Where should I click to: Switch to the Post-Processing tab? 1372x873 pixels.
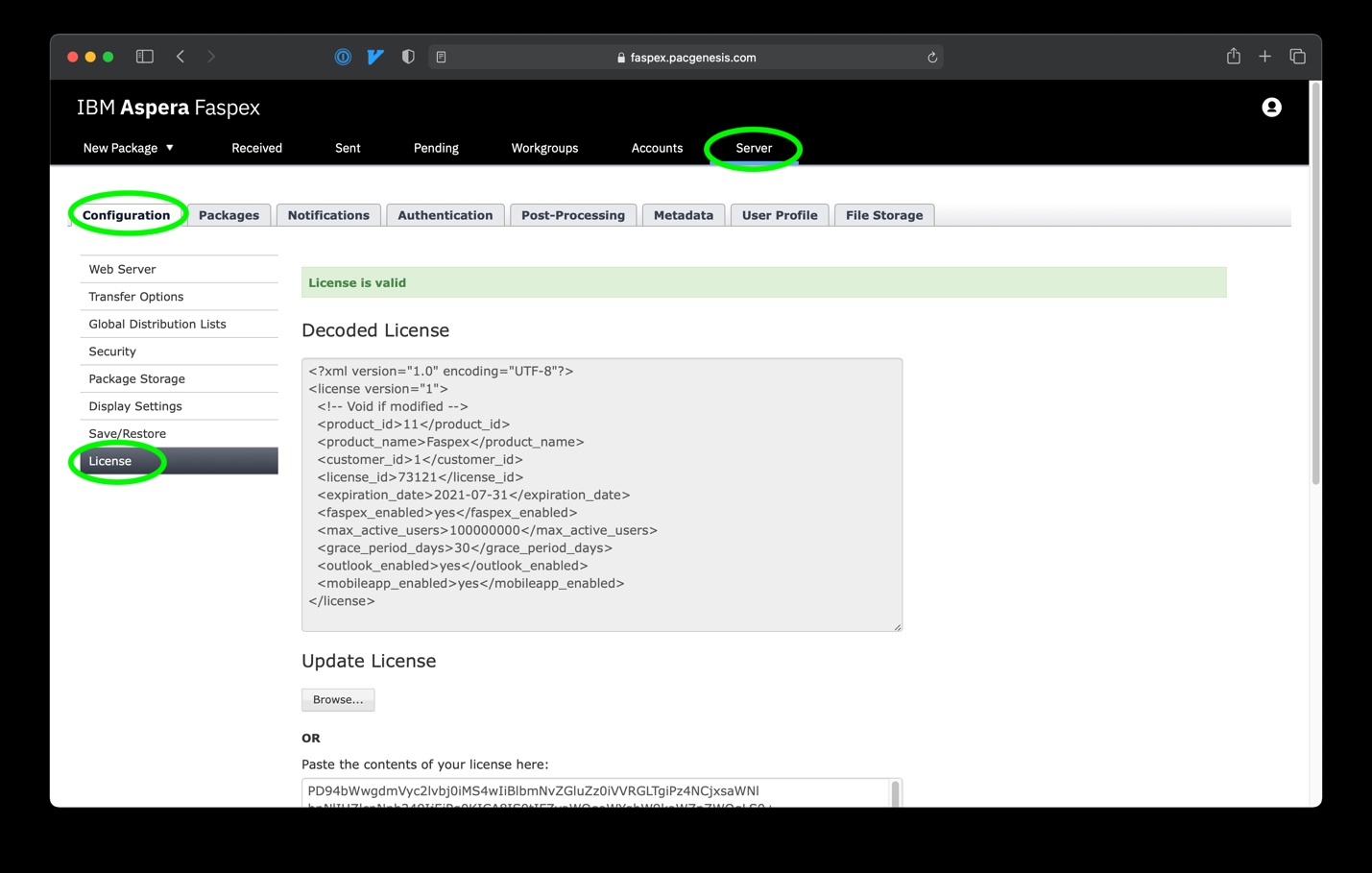tap(573, 215)
